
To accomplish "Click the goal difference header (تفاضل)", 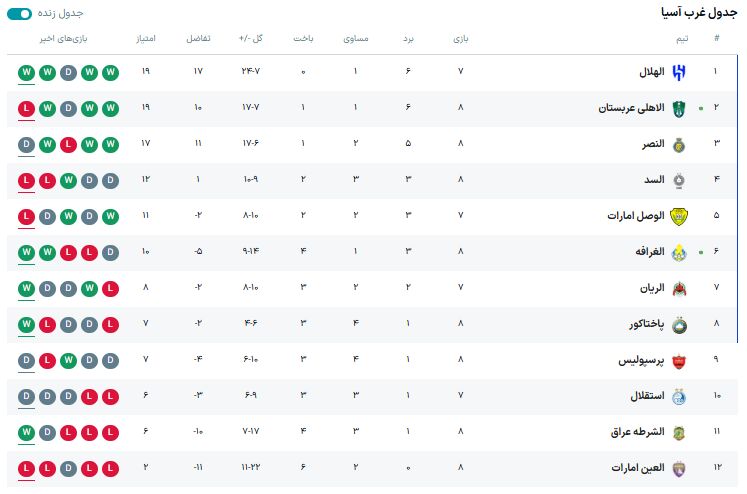I will (x=198, y=38).
